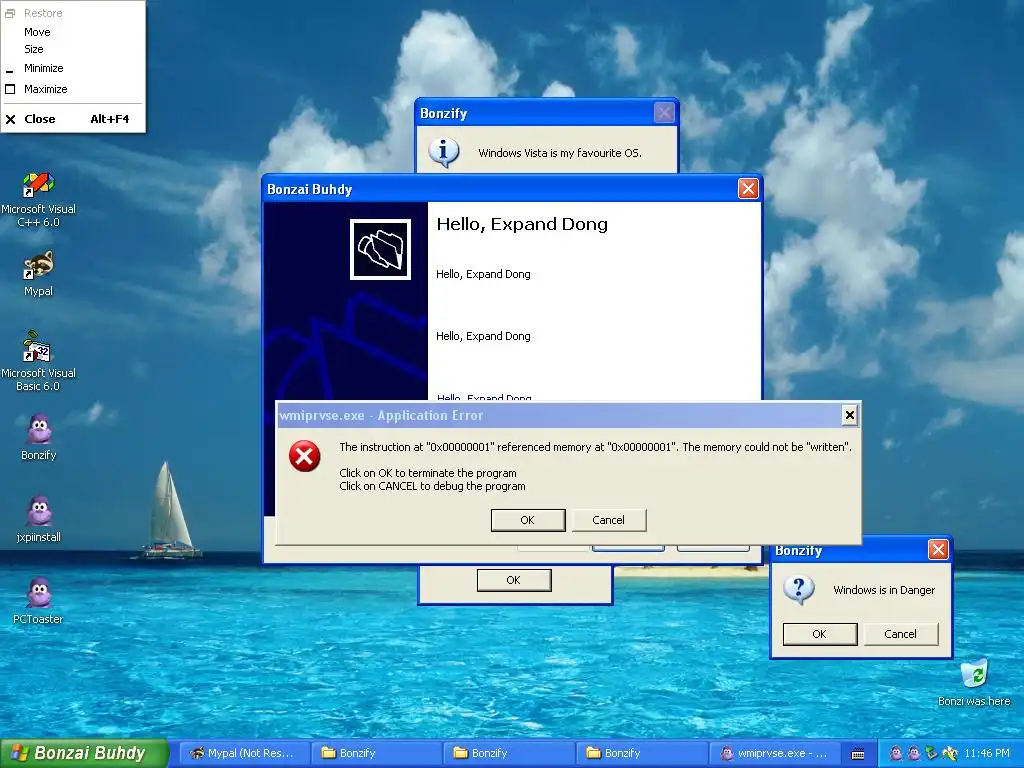Click the 'Windows Vista is my favourite OS.' message
Viewport: 1024px width, 768px height.
point(560,153)
